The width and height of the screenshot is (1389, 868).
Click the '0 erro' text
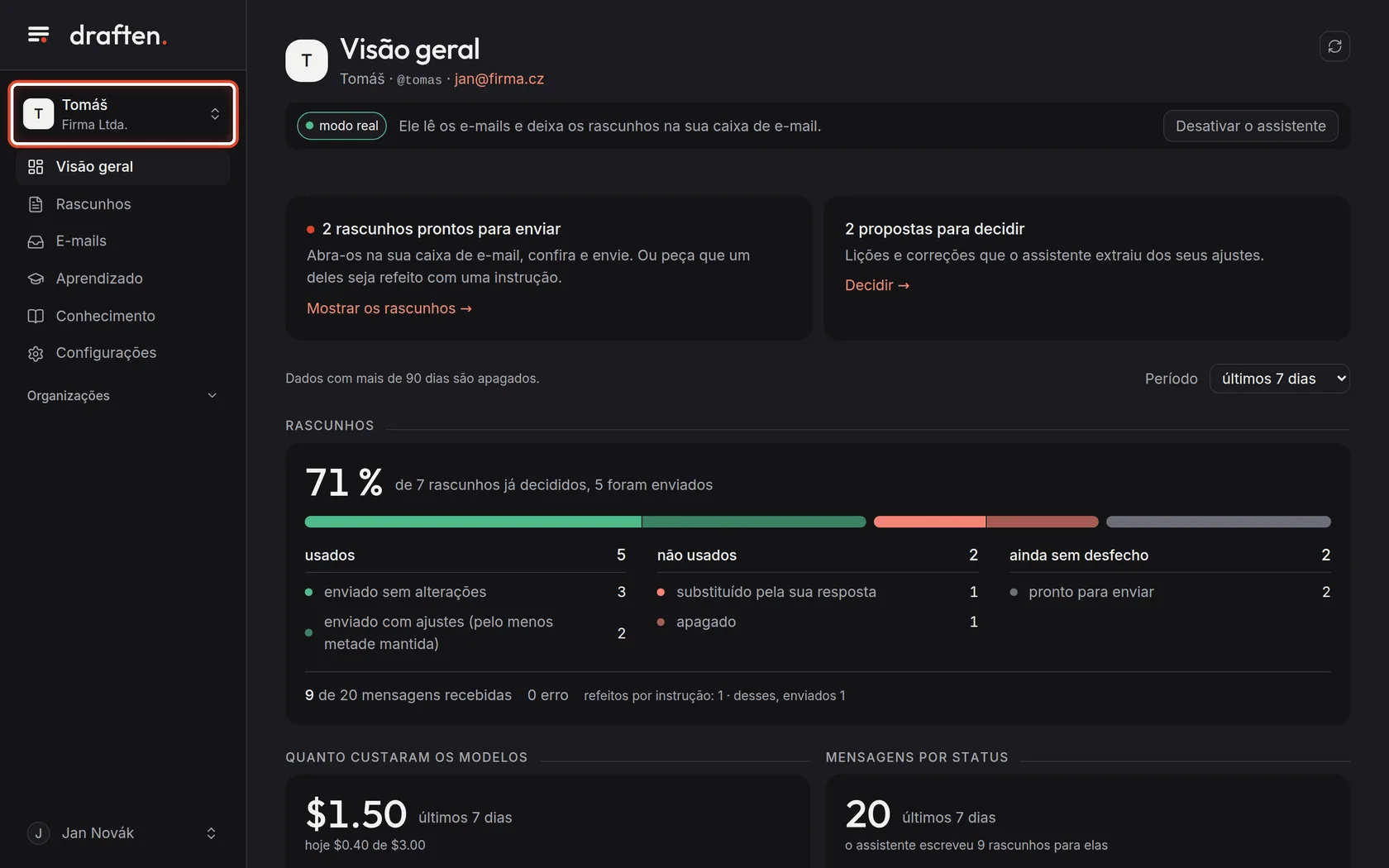pyautogui.click(x=548, y=695)
